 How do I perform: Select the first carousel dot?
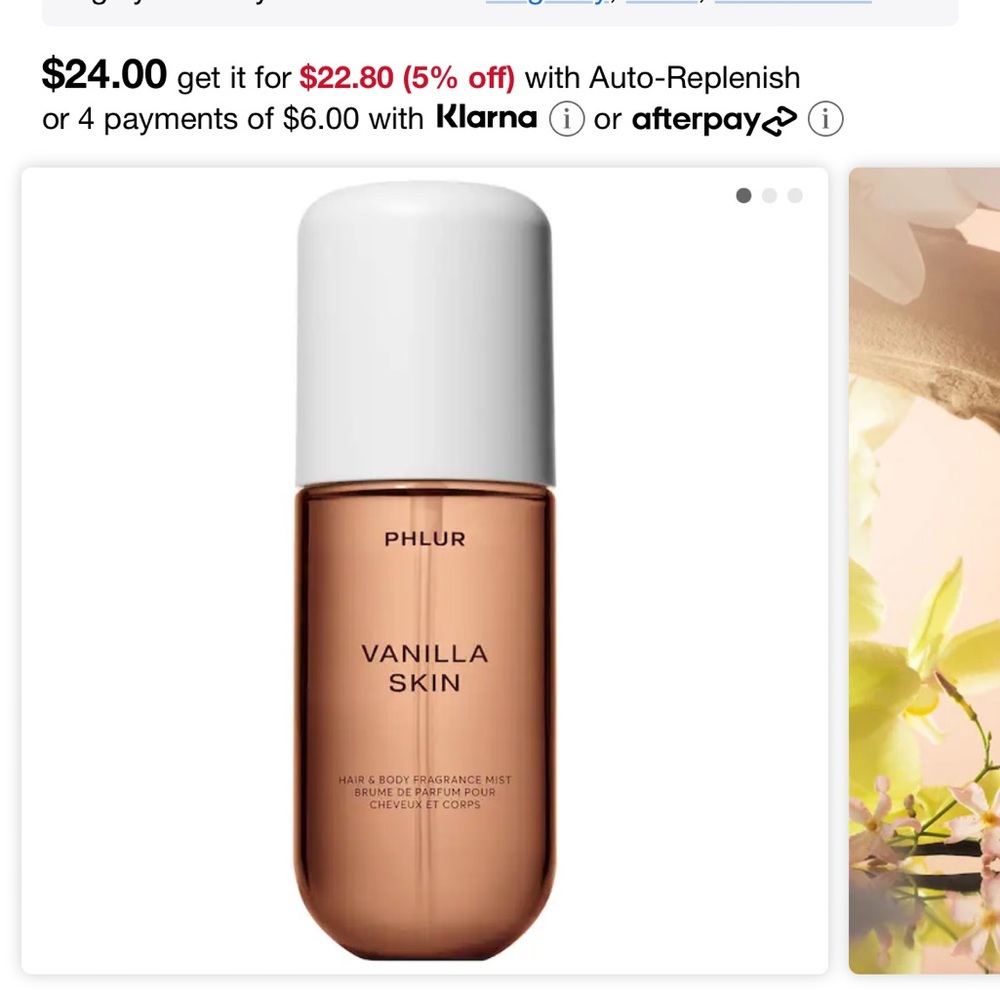pyautogui.click(x=743, y=196)
